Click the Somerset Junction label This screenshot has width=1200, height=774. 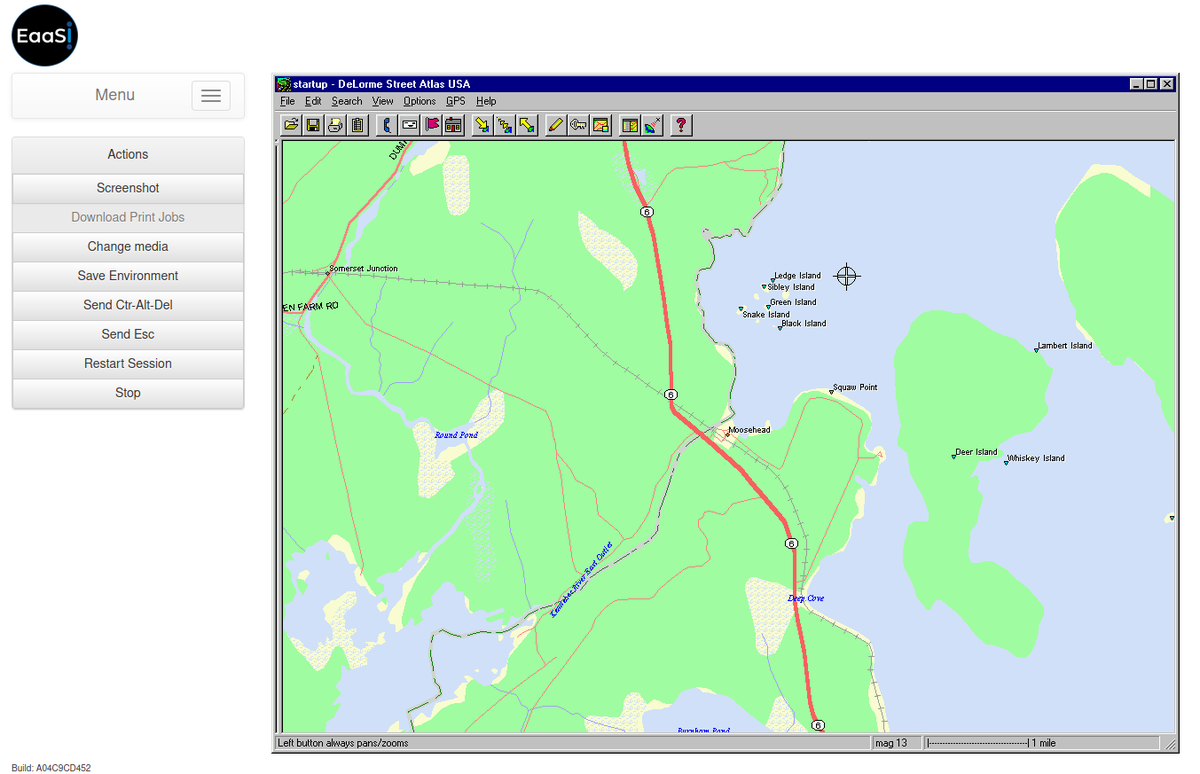click(363, 268)
